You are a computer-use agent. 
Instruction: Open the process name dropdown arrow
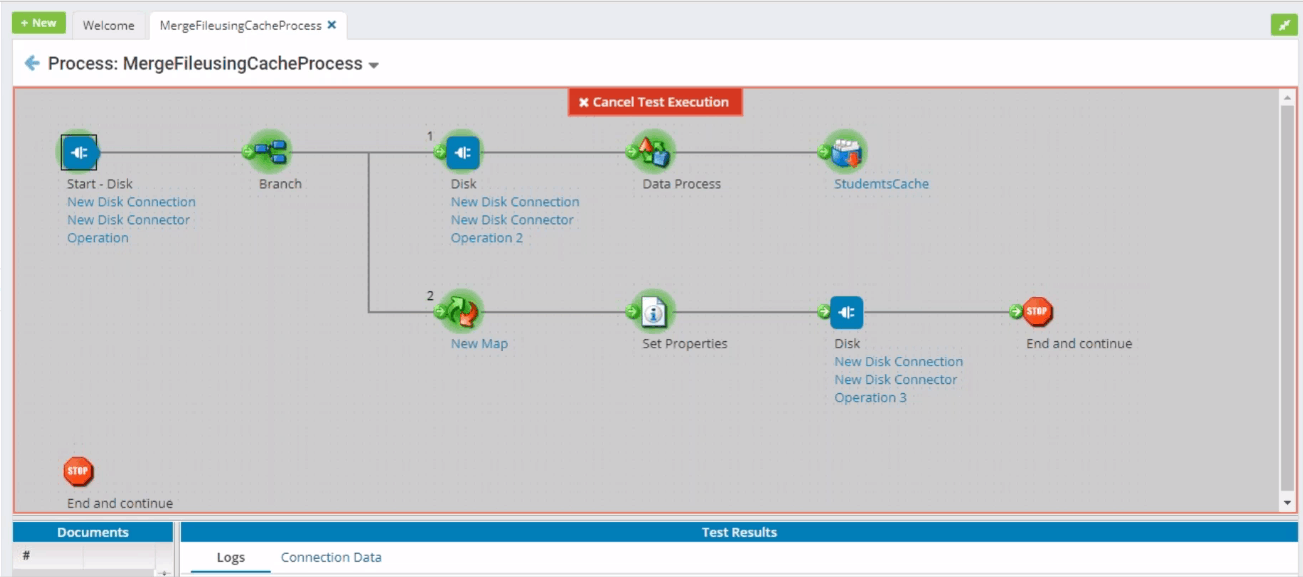tap(374, 65)
